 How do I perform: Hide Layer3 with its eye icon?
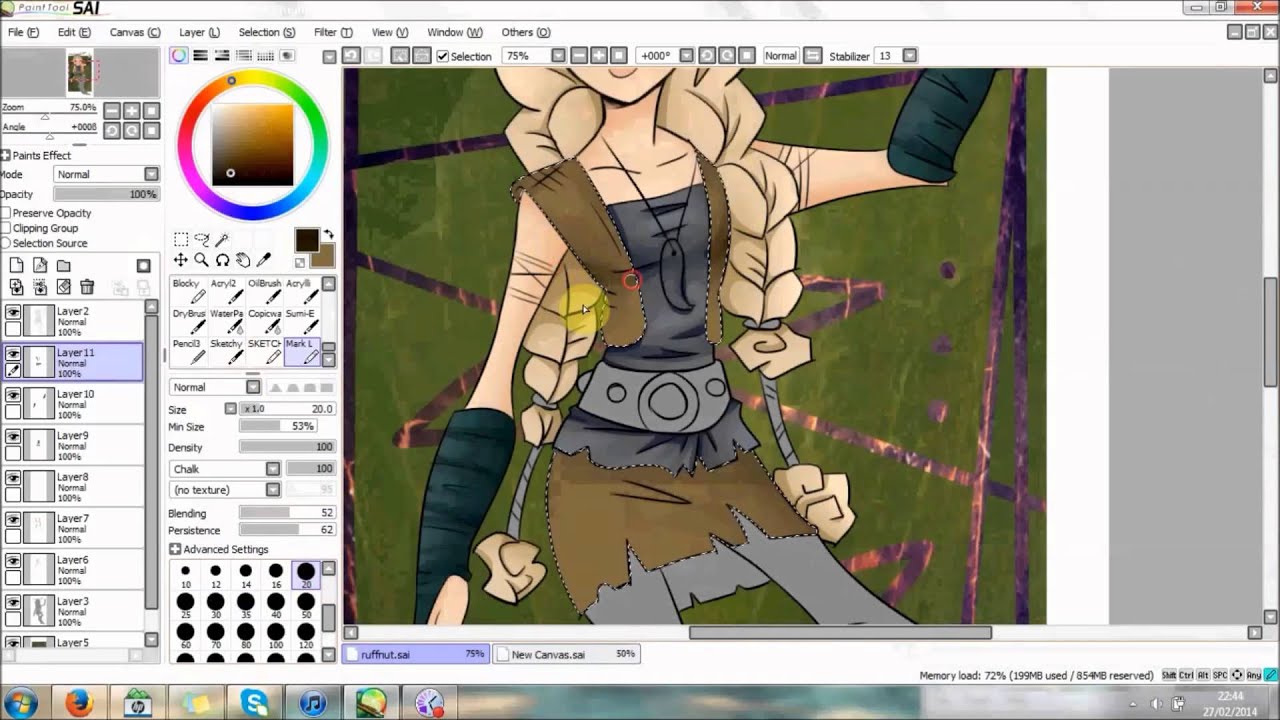coord(12,603)
